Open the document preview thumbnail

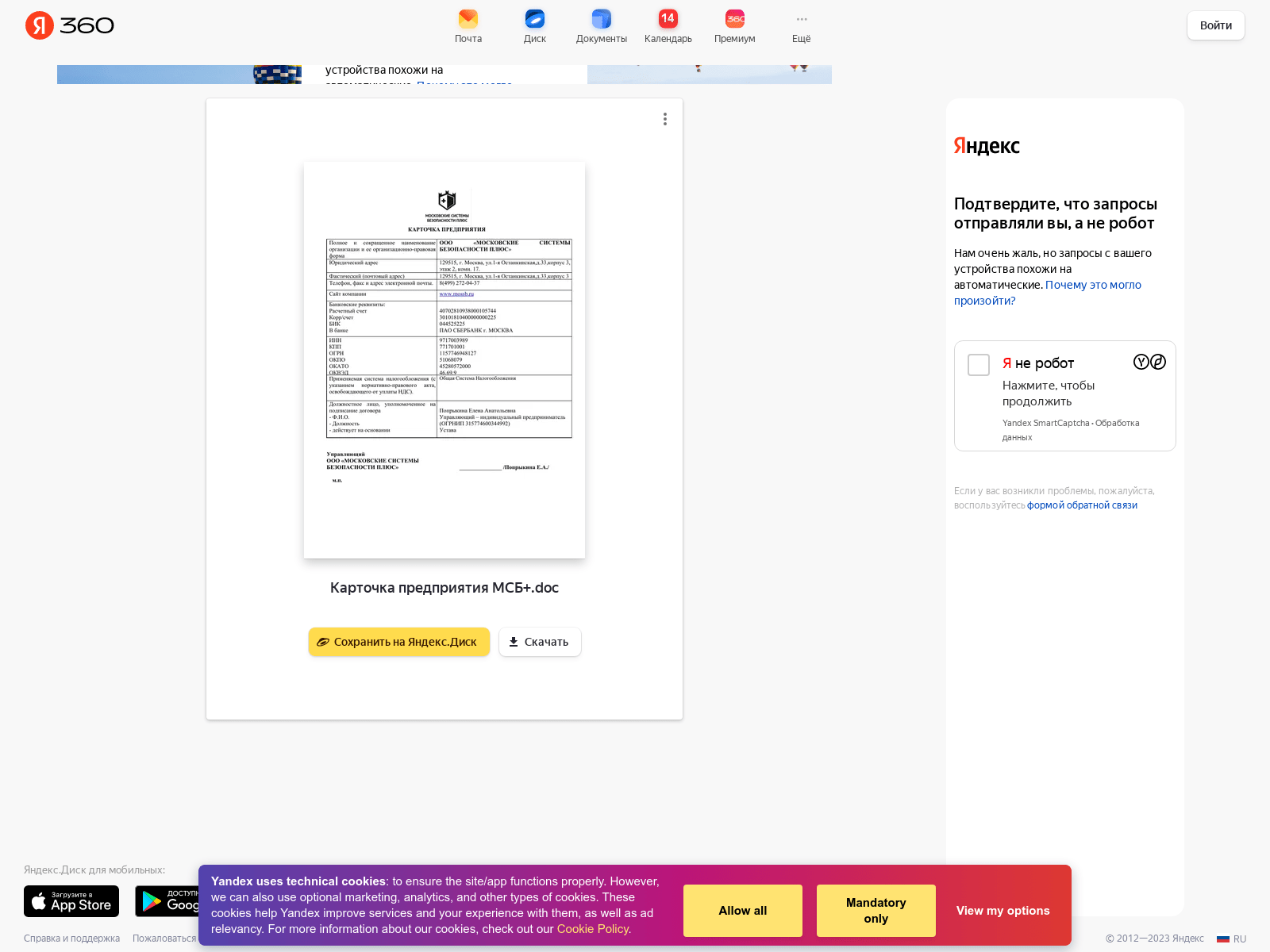(x=444, y=360)
